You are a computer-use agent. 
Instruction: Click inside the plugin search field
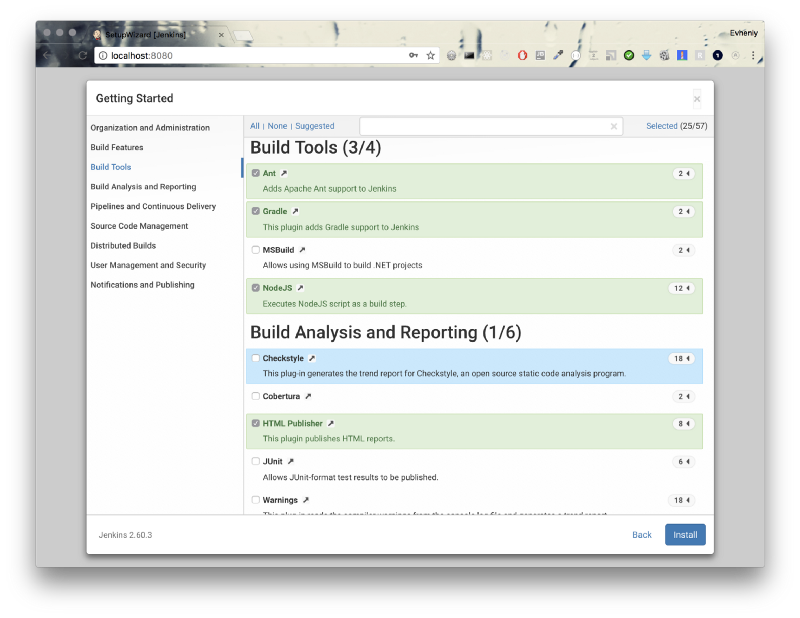tap(485, 127)
